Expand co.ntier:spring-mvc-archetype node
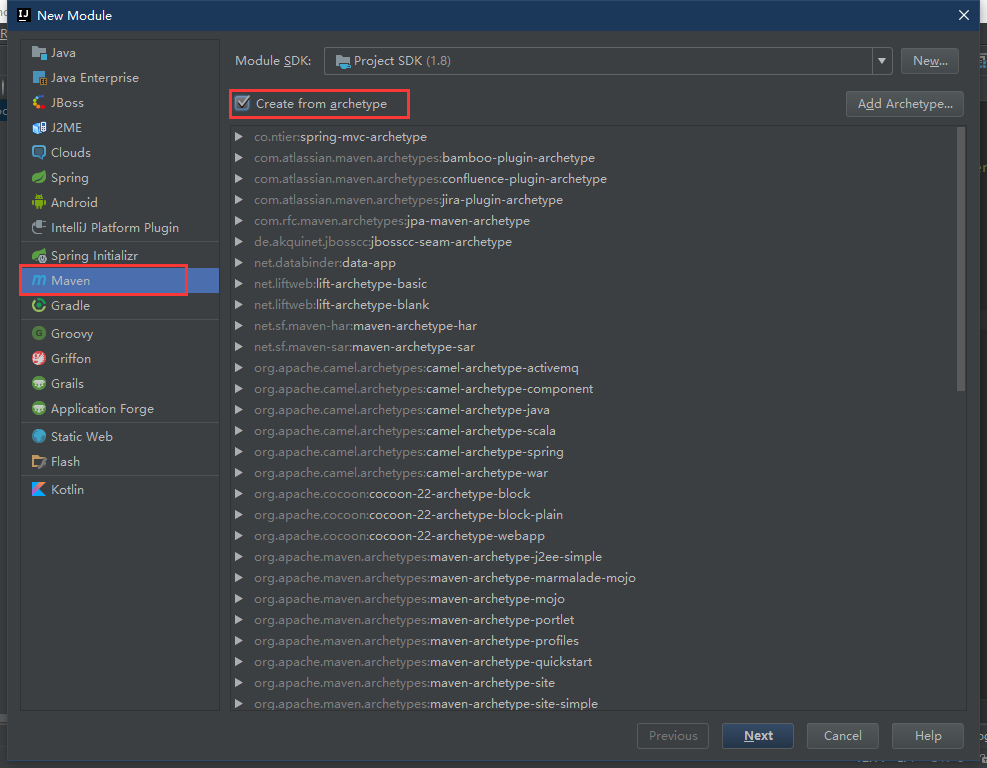This screenshot has width=987, height=768. (x=239, y=137)
